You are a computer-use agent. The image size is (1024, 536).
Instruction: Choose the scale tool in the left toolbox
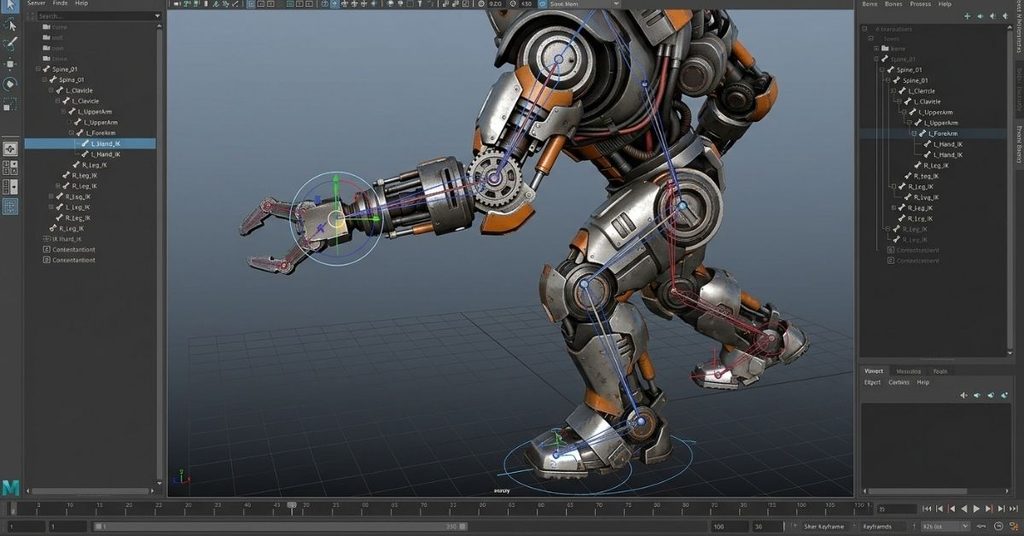(10, 104)
